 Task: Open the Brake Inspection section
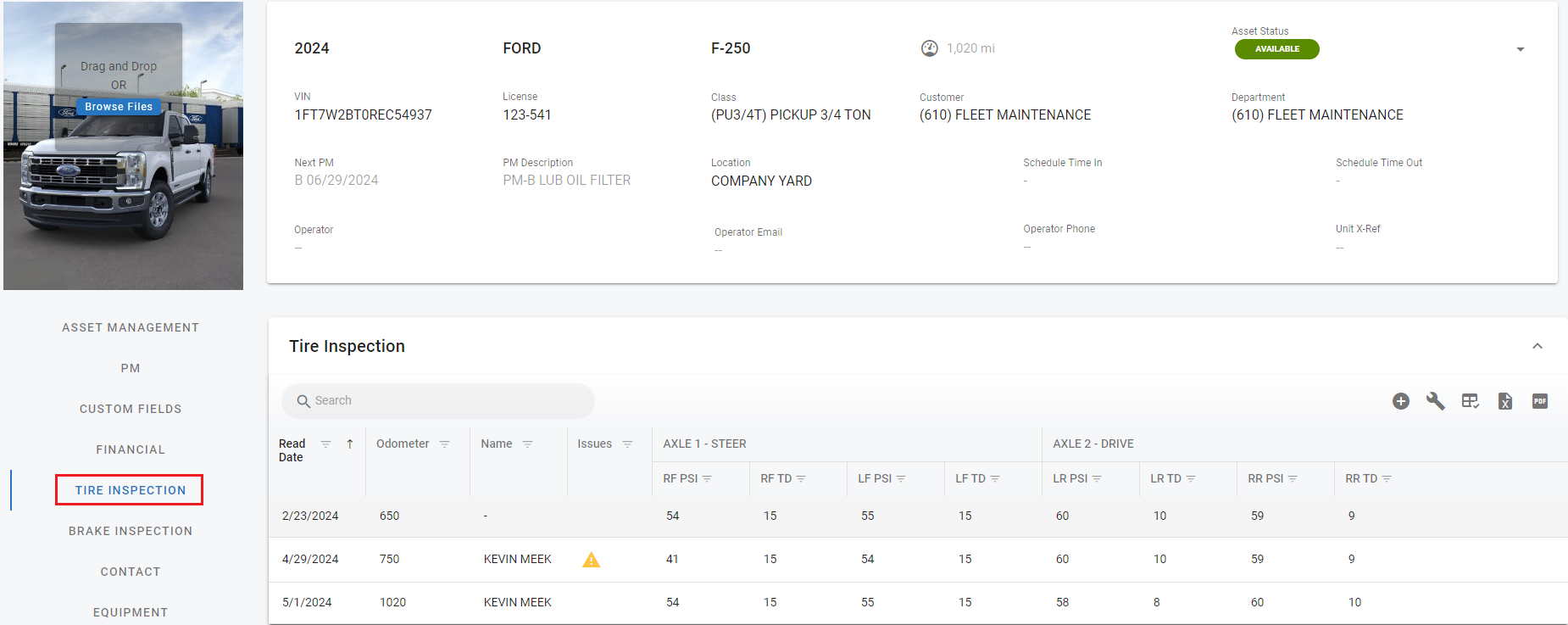click(131, 531)
